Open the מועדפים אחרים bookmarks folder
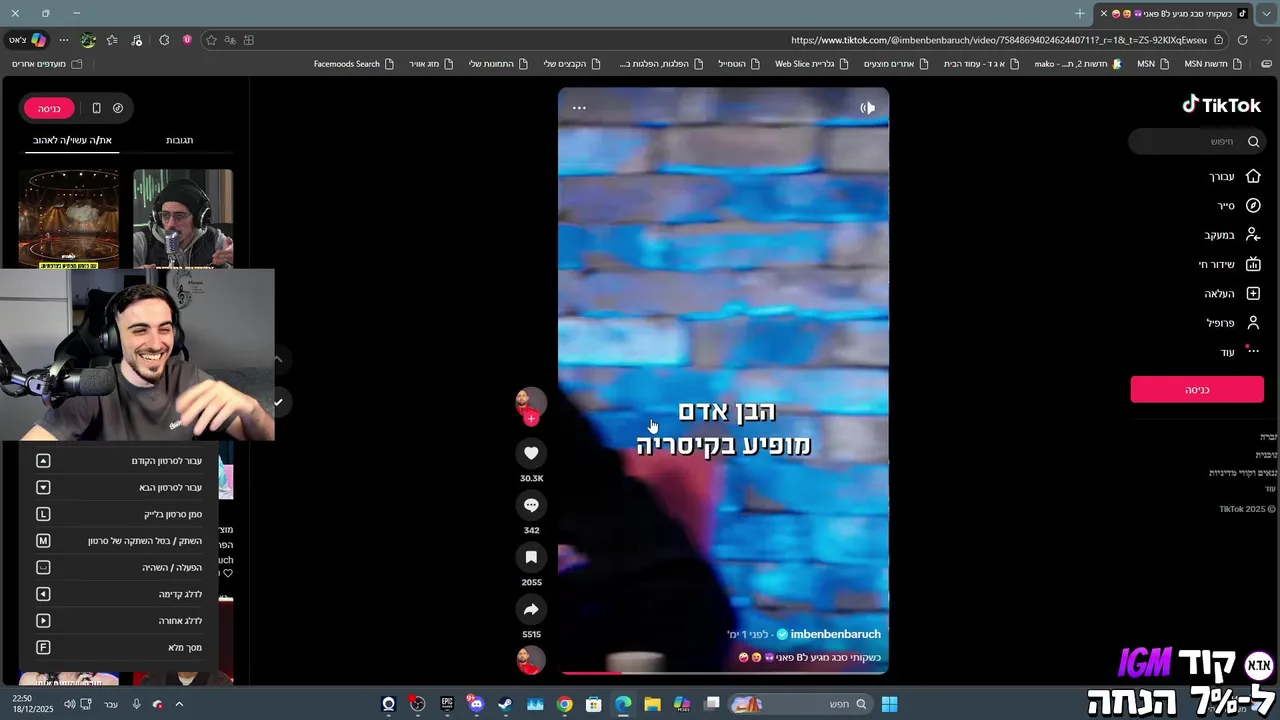The image size is (1280, 720). 47,64
